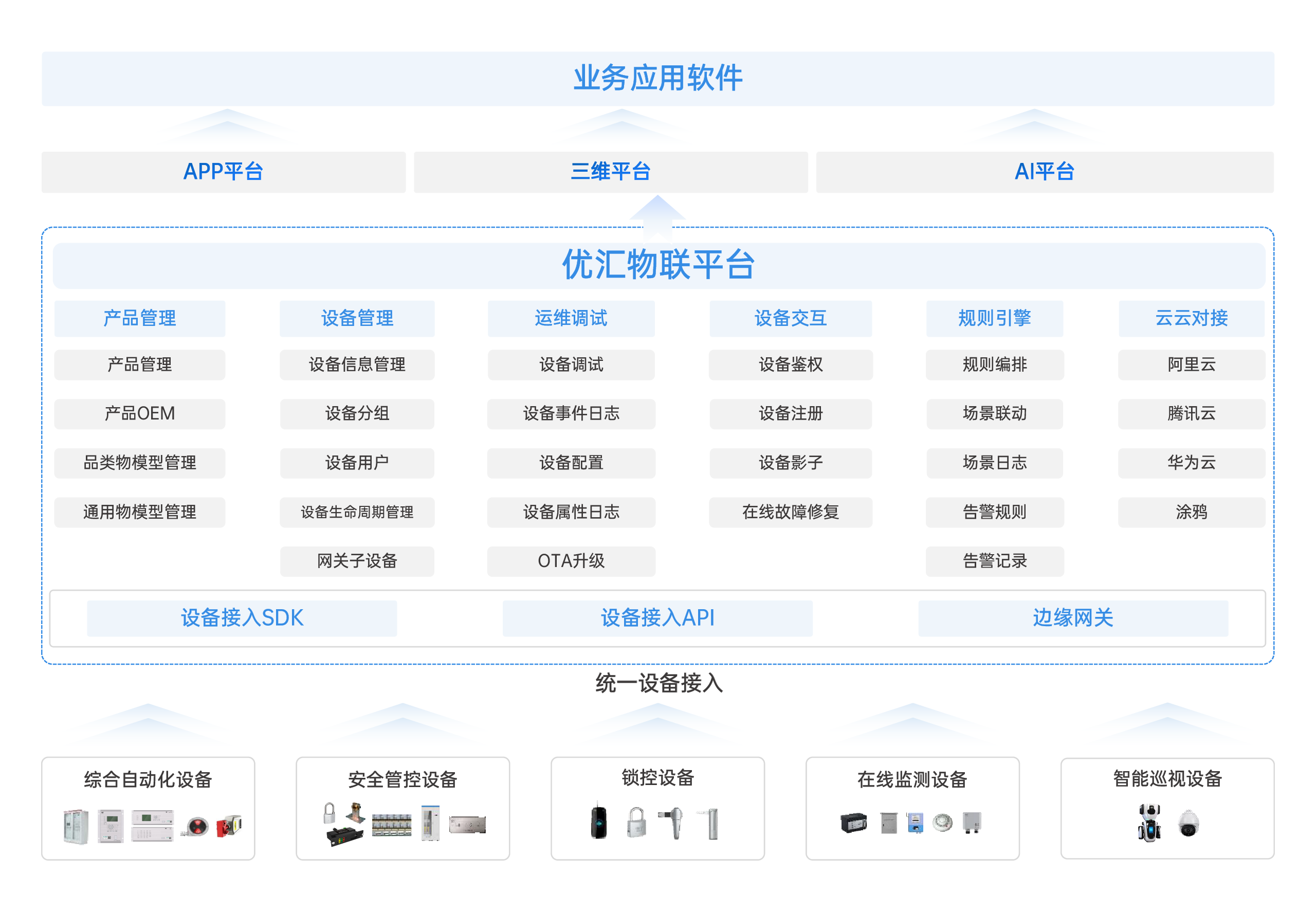
Task: Click the electrical cabinet in 综合自动化设备
Action: [x=76, y=826]
